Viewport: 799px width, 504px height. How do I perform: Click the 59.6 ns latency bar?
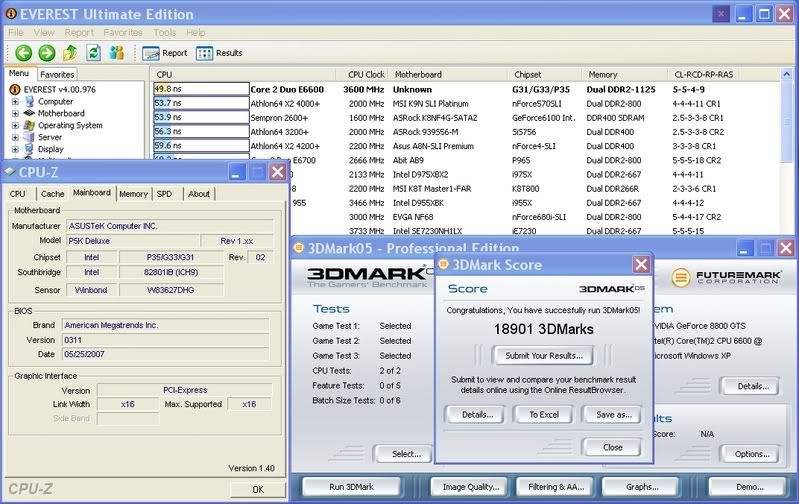(x=201, y=146)
